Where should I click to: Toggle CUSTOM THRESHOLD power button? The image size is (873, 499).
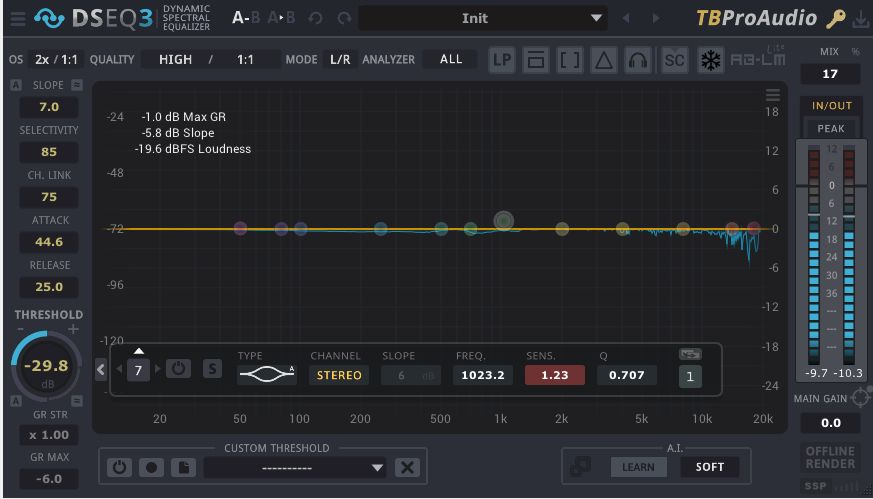[119, 467]
